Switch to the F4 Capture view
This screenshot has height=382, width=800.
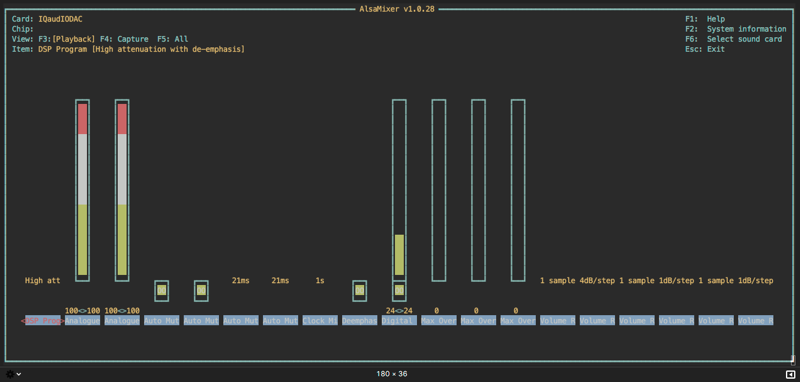click(x=124, y=39)
